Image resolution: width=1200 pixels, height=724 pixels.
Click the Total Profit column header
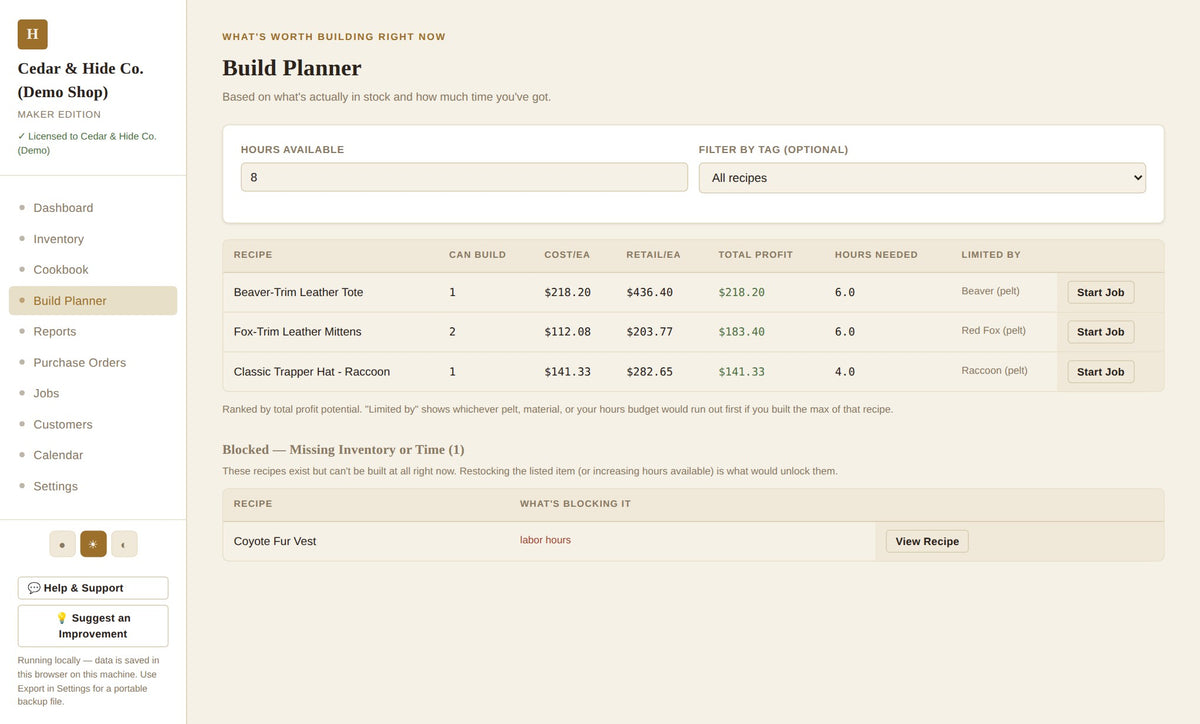coord(755,255)
